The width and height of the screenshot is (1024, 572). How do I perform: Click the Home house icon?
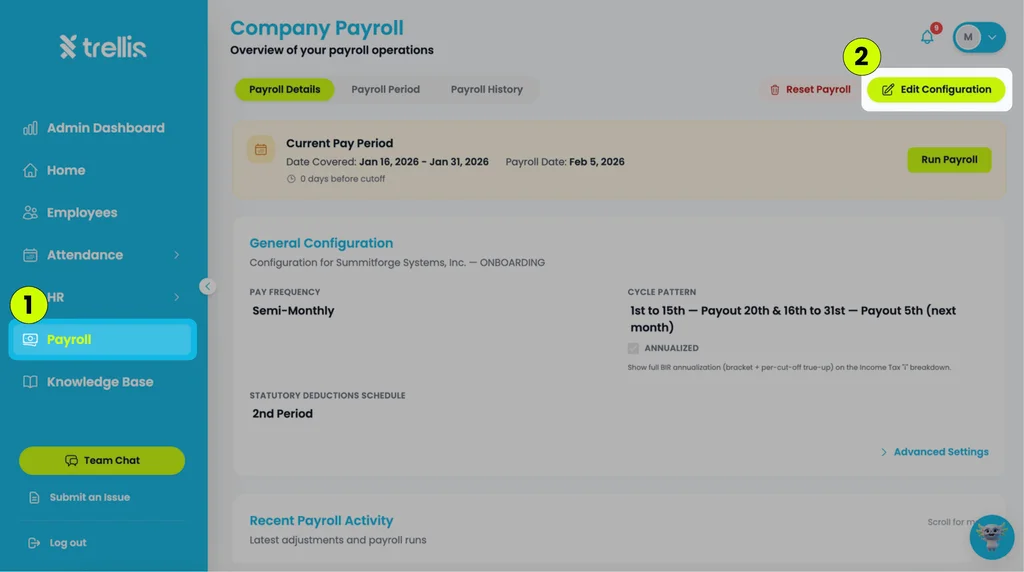tap(30, 170)
